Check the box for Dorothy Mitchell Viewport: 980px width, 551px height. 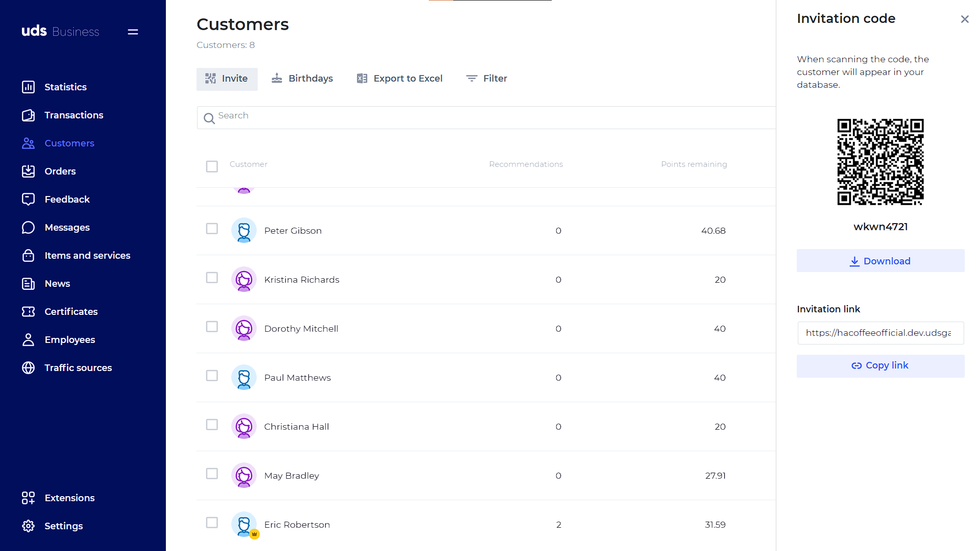pos(212,327)
